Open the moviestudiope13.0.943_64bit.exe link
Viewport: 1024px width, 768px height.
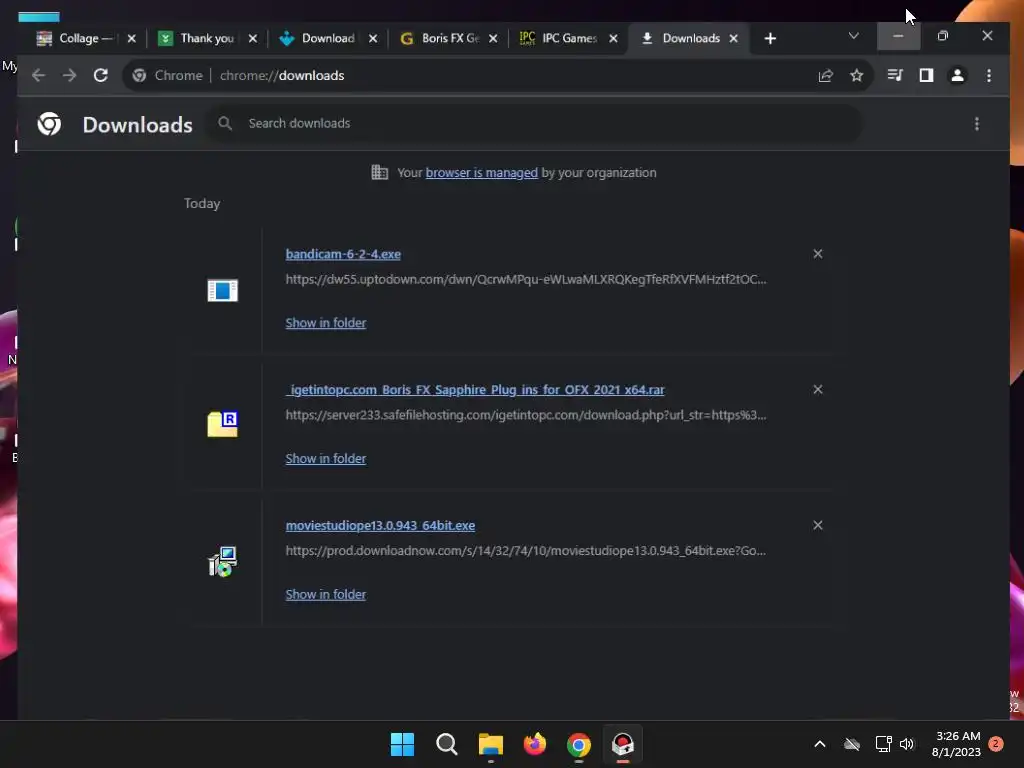[380, 526]
